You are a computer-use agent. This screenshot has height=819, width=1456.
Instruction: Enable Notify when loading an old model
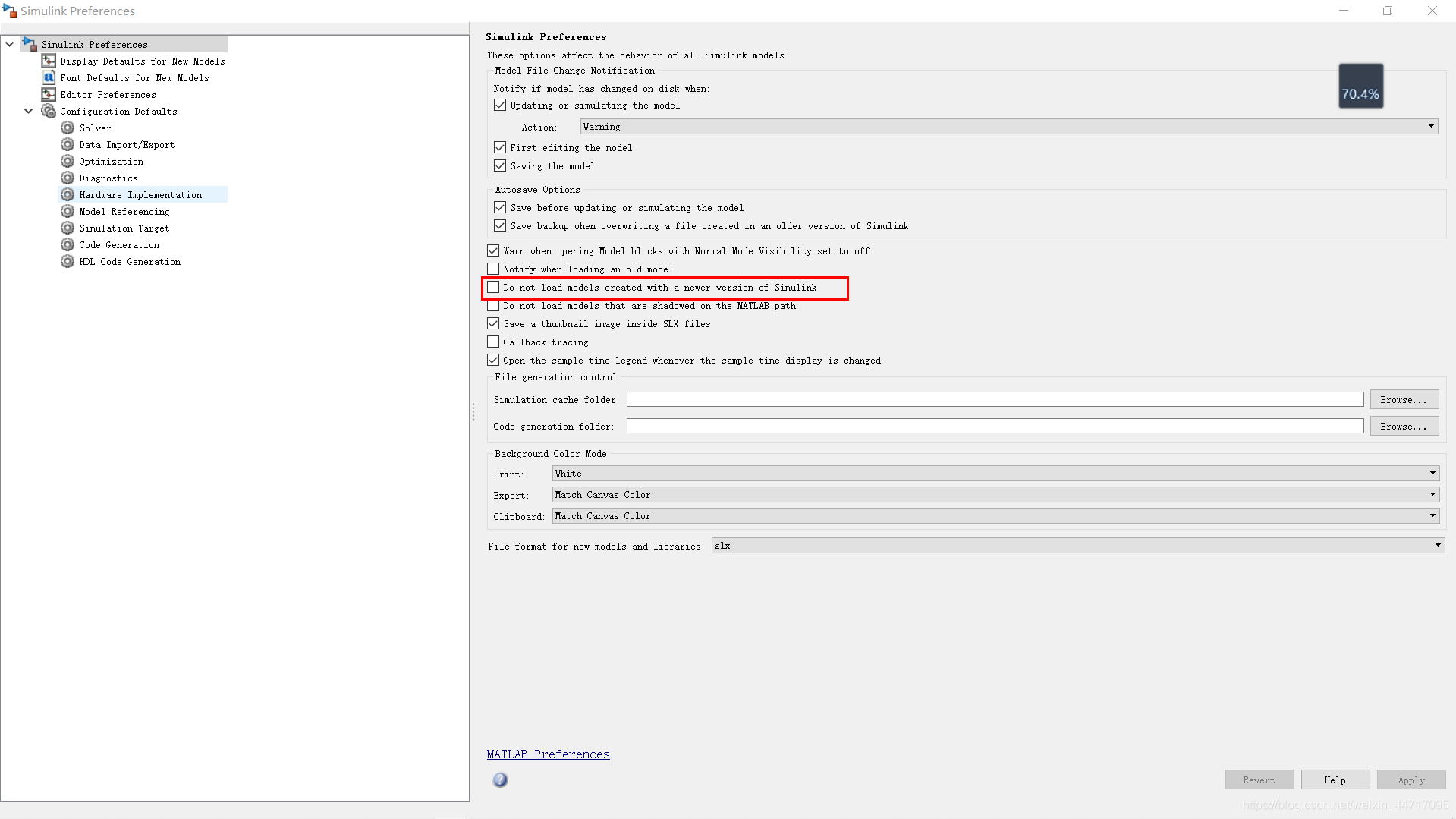tap(493, 269)
